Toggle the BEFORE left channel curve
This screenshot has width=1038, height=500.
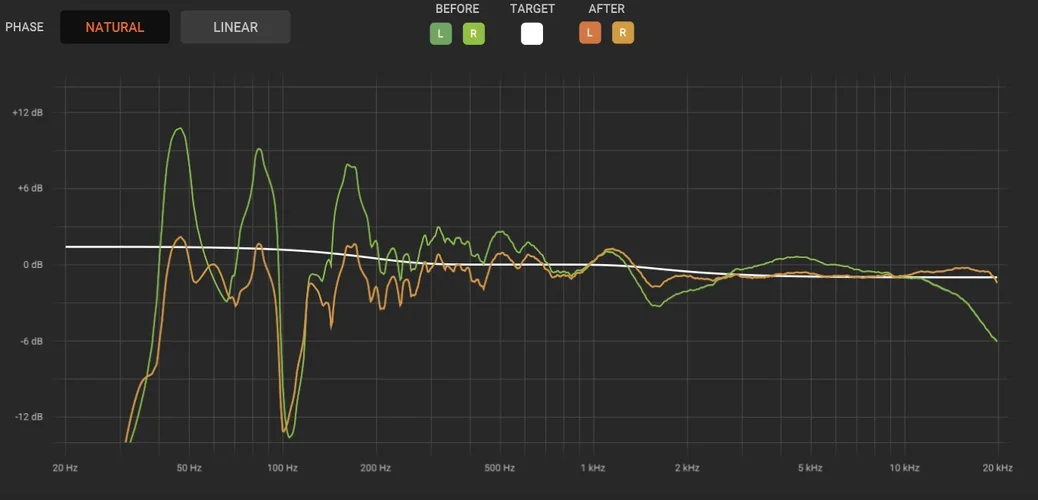[441, 33]
